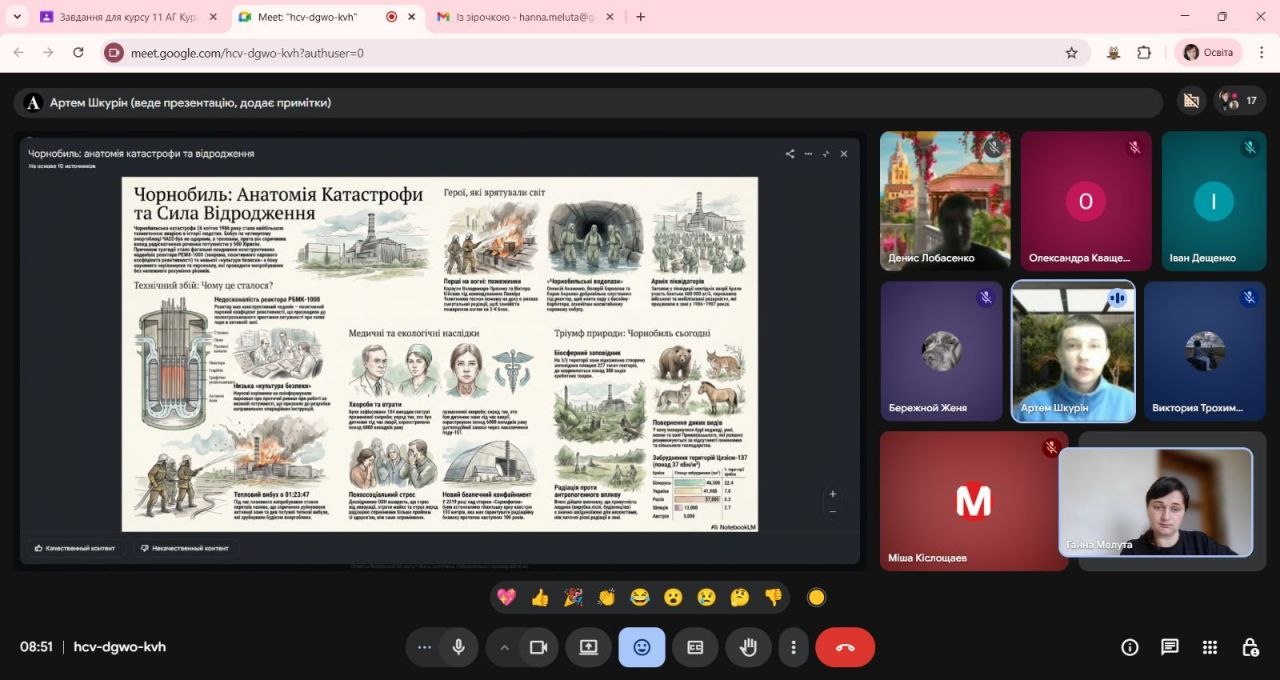Send the thumbs up reaction
This screenshot has width=1280, height=680.
click(x=540, y=597)
